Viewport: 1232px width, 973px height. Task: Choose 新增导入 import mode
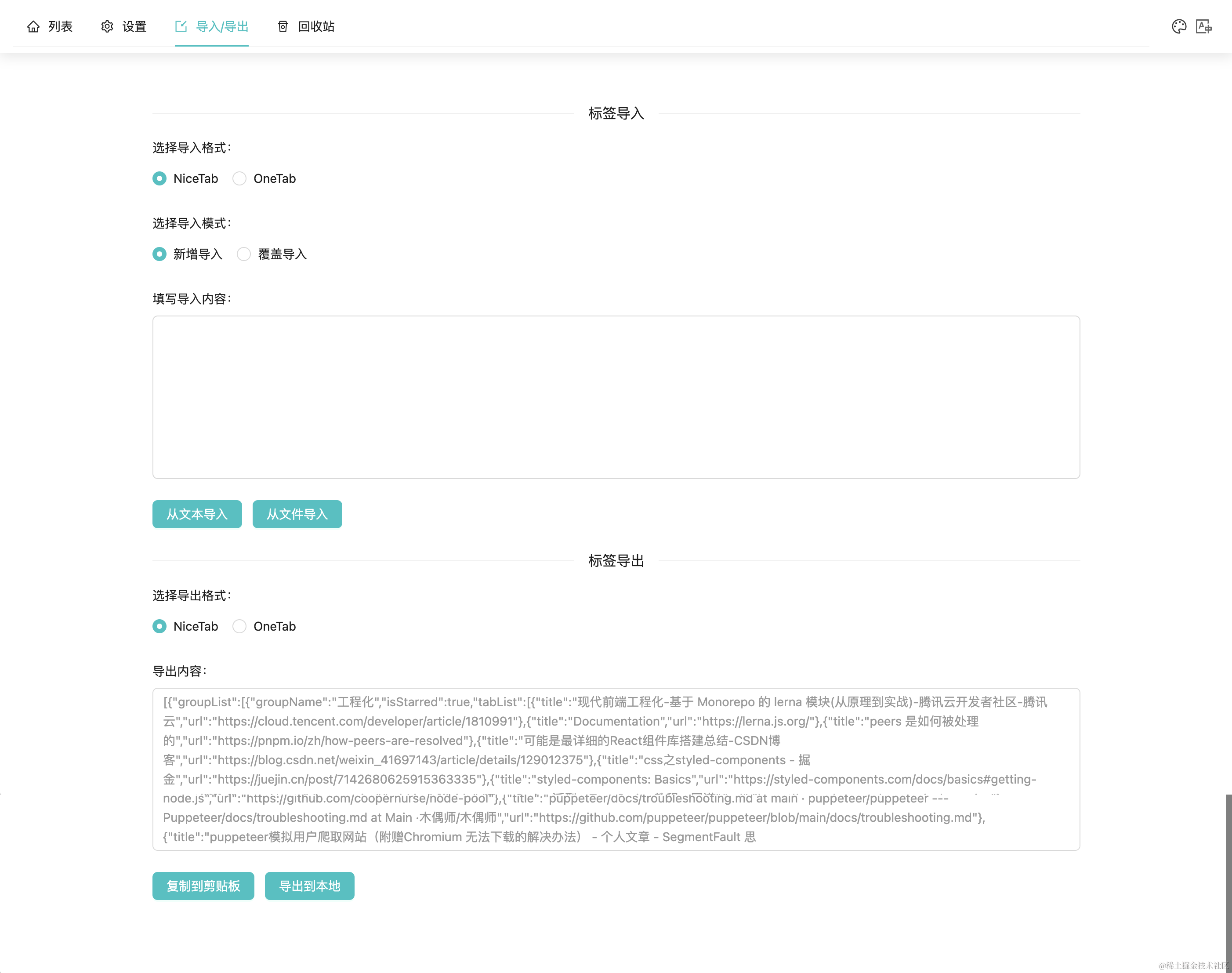point(159,254)
